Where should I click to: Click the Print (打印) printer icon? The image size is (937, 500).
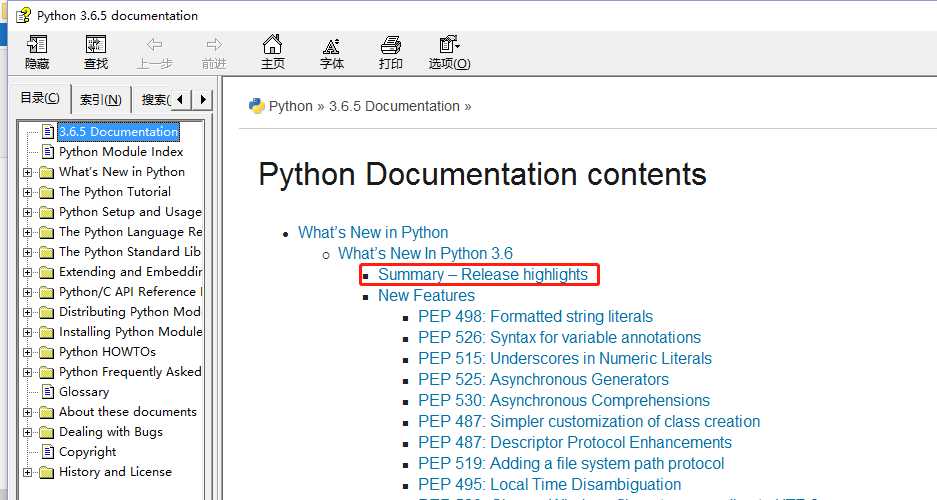(390, 45)
